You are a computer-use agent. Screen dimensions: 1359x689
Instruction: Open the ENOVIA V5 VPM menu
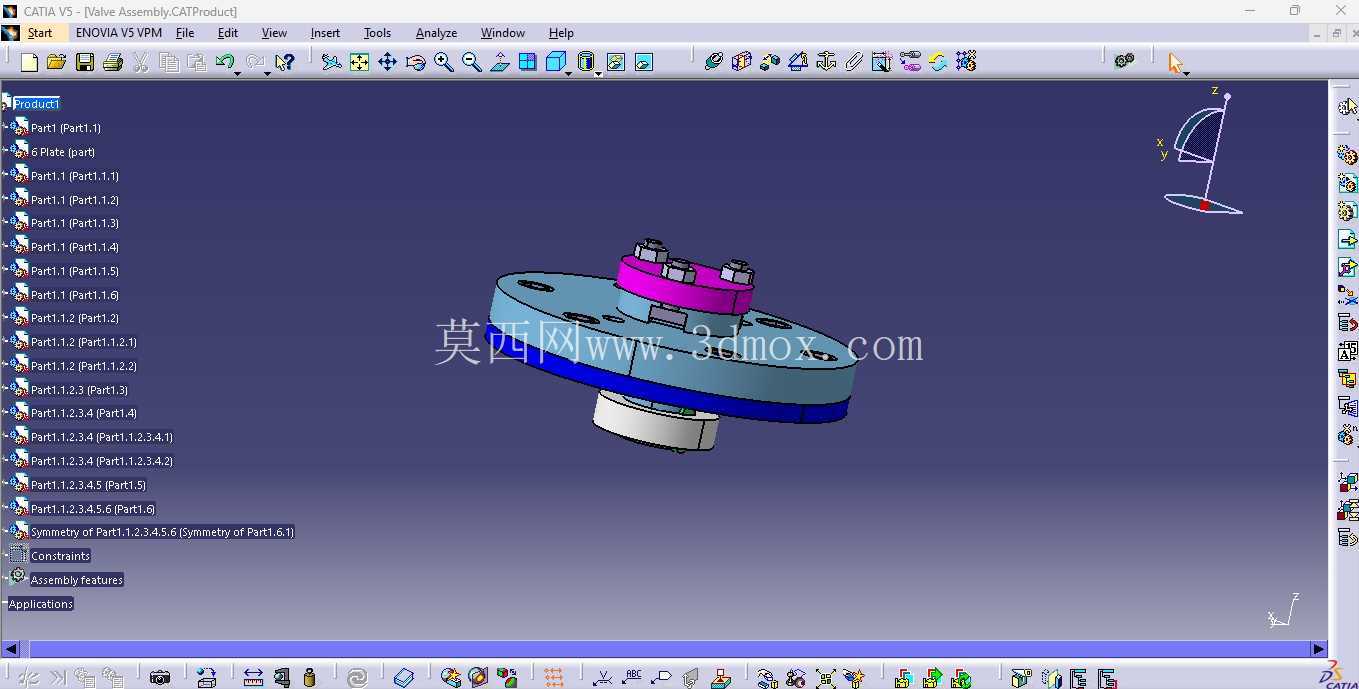point(119,33)
